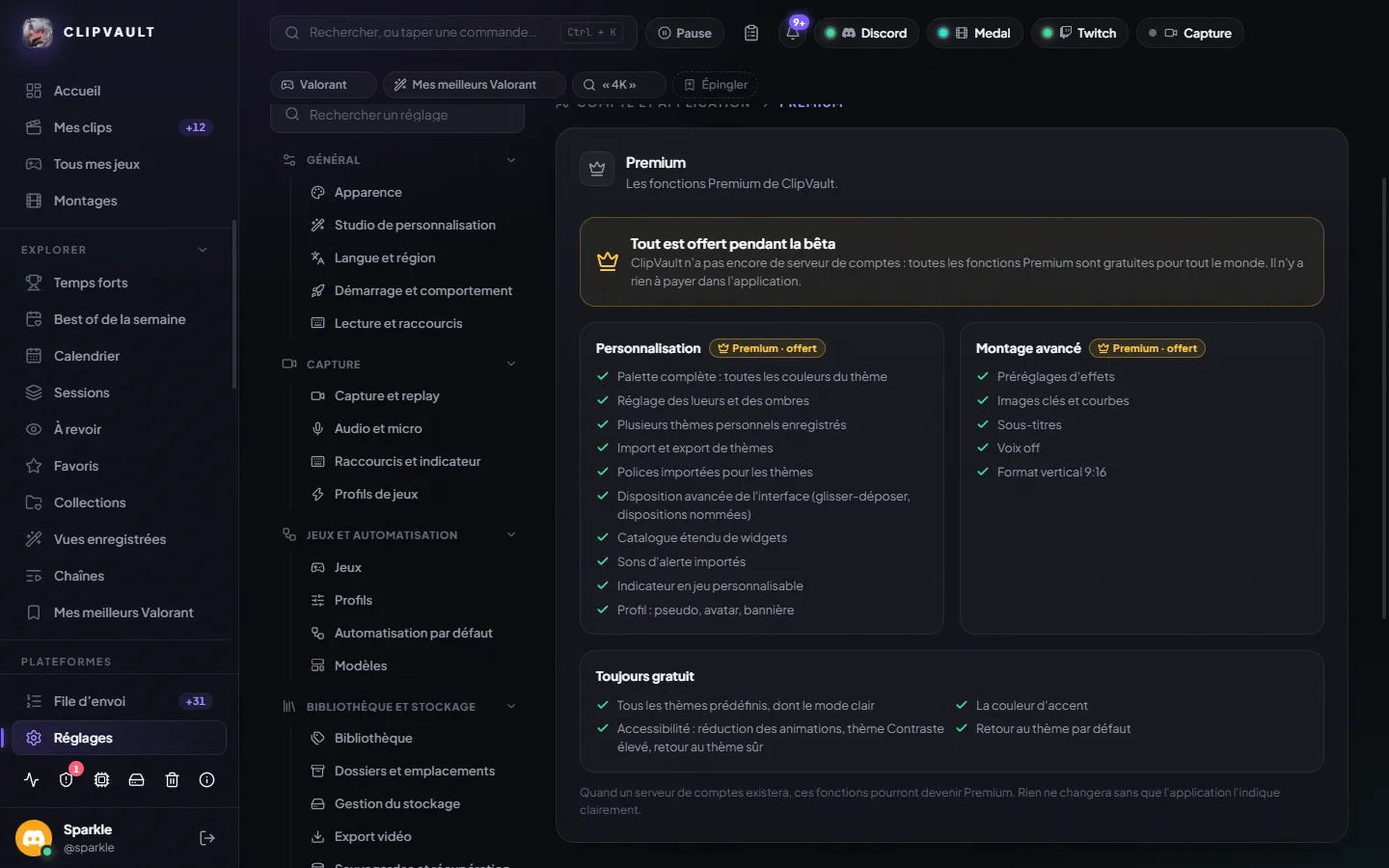
Task: Open the Apparence settings page
Action: coord(411,193)
